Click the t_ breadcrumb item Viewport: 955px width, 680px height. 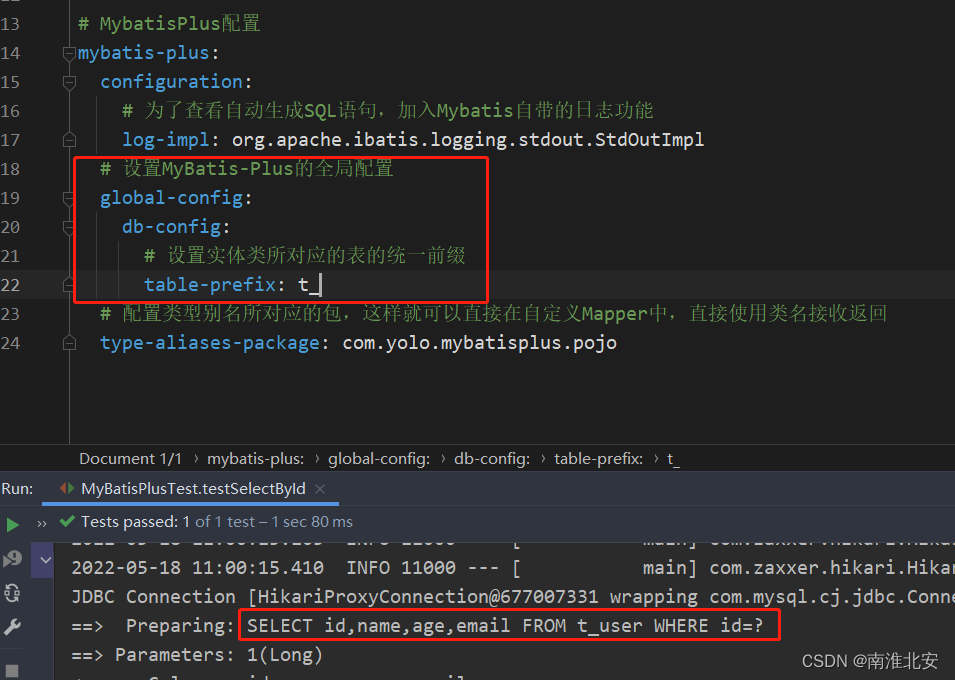[673, 459]
